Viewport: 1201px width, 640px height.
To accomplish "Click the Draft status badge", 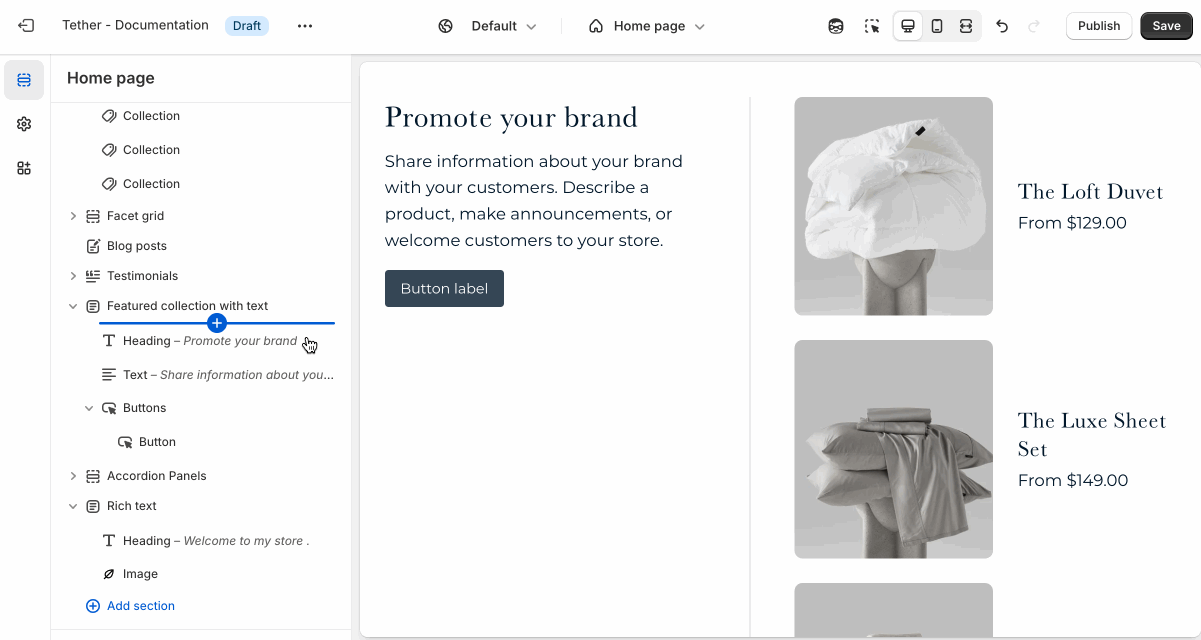I will pyautogui.click(x=247, y=26).
